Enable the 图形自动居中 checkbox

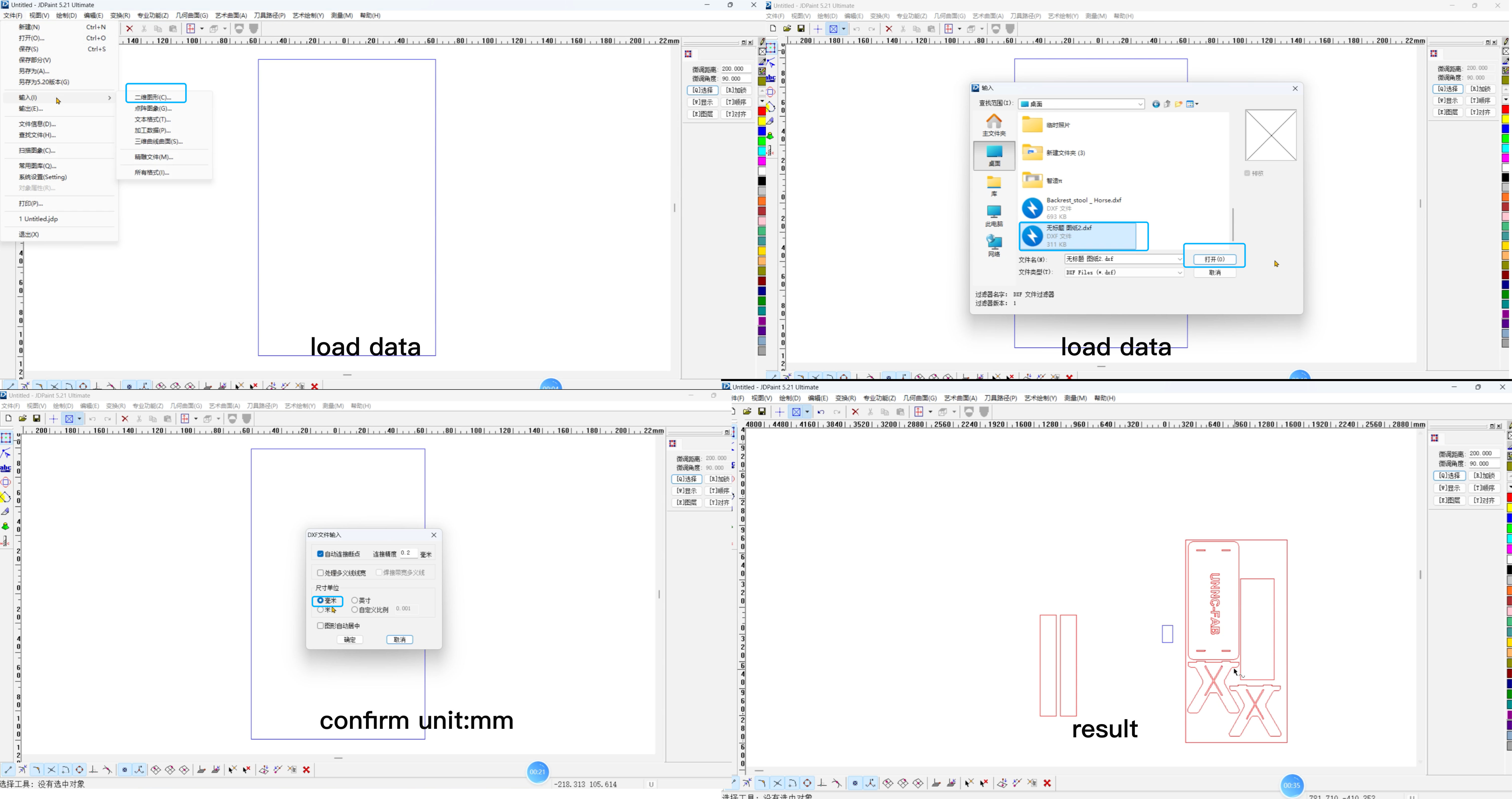click(321, 626)
